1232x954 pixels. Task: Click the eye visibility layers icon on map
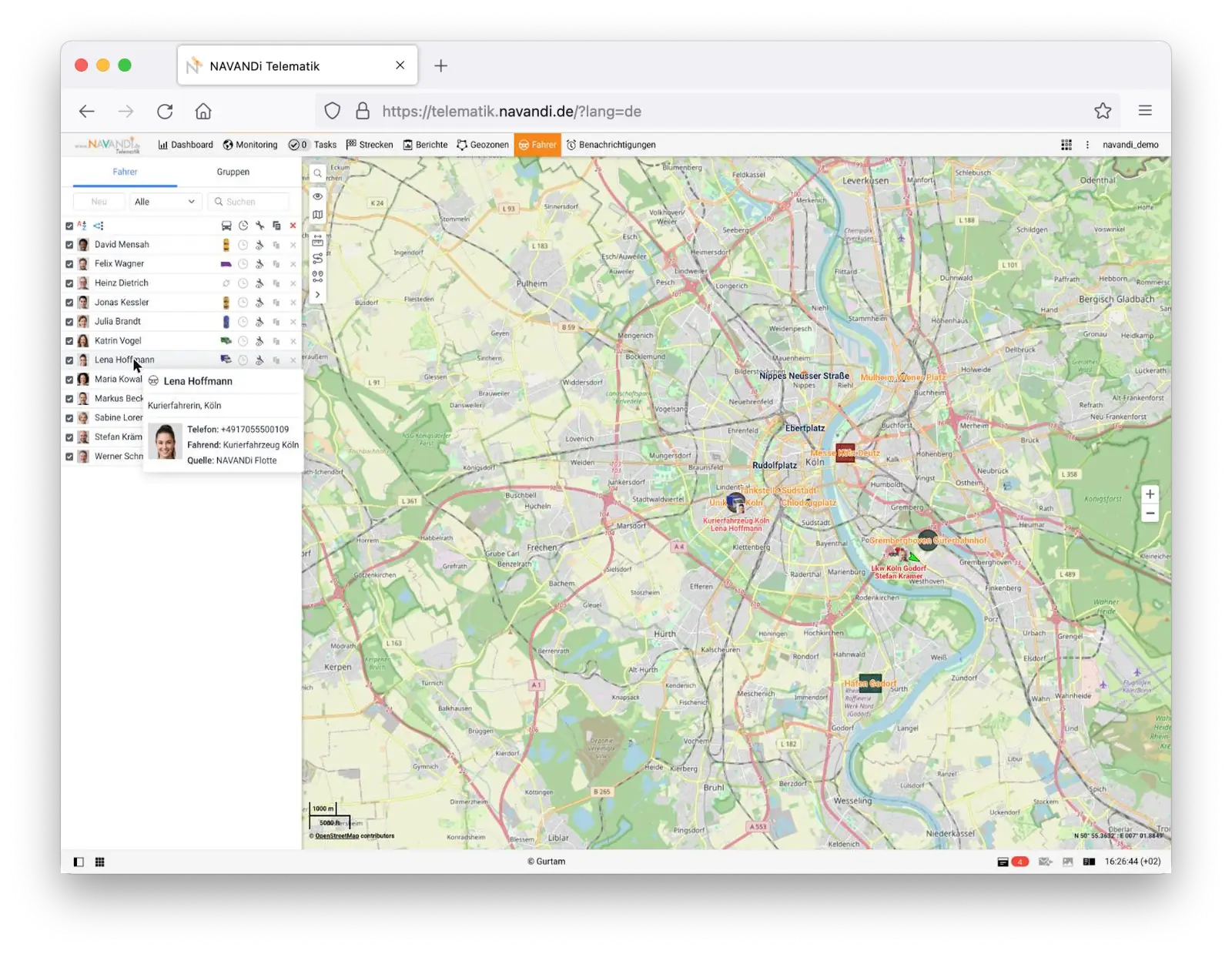click(317, 196)
